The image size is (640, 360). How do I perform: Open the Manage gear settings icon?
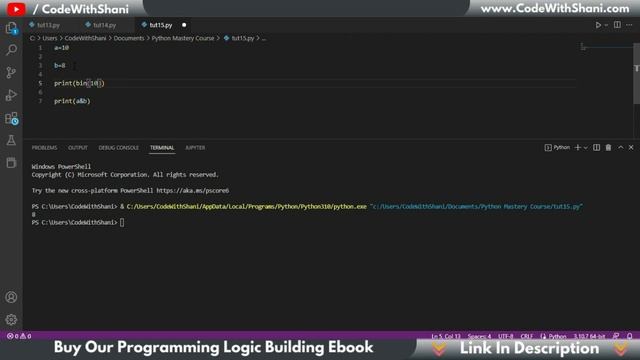11,319
